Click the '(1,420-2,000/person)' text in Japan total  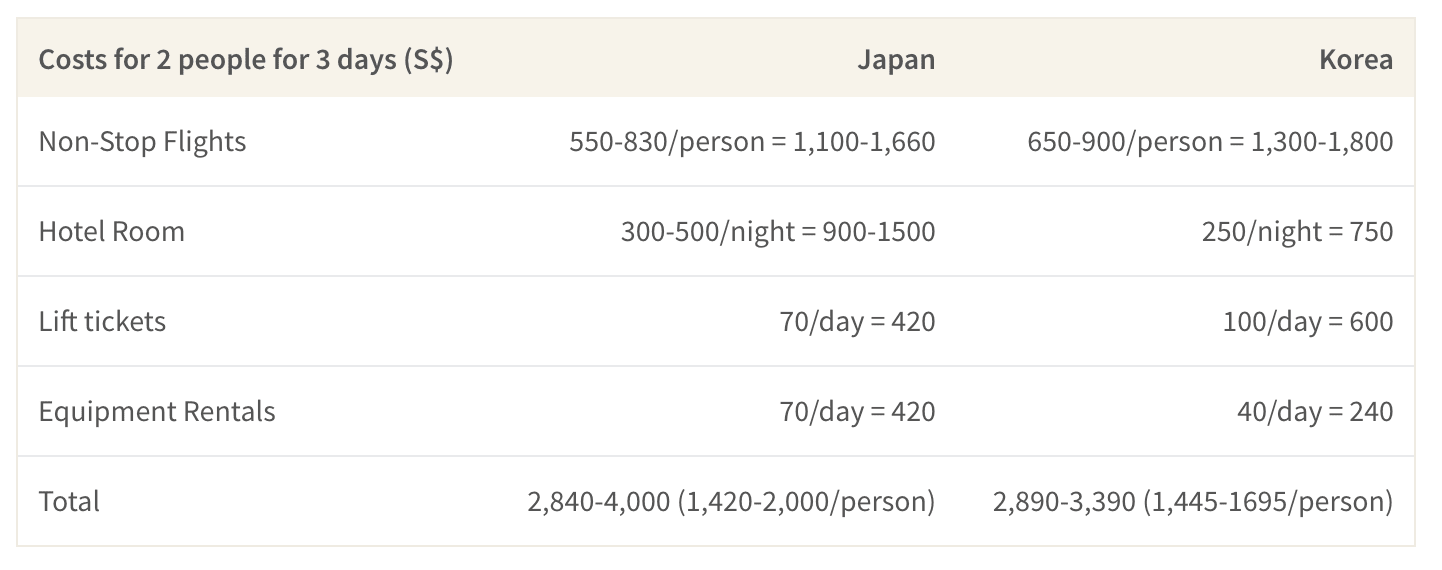(x=806, y=501)
